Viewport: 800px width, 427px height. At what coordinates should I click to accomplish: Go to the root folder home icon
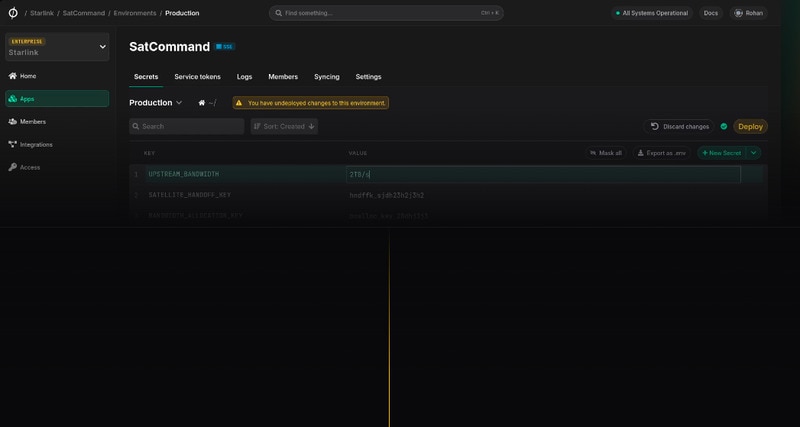point(202,103)
